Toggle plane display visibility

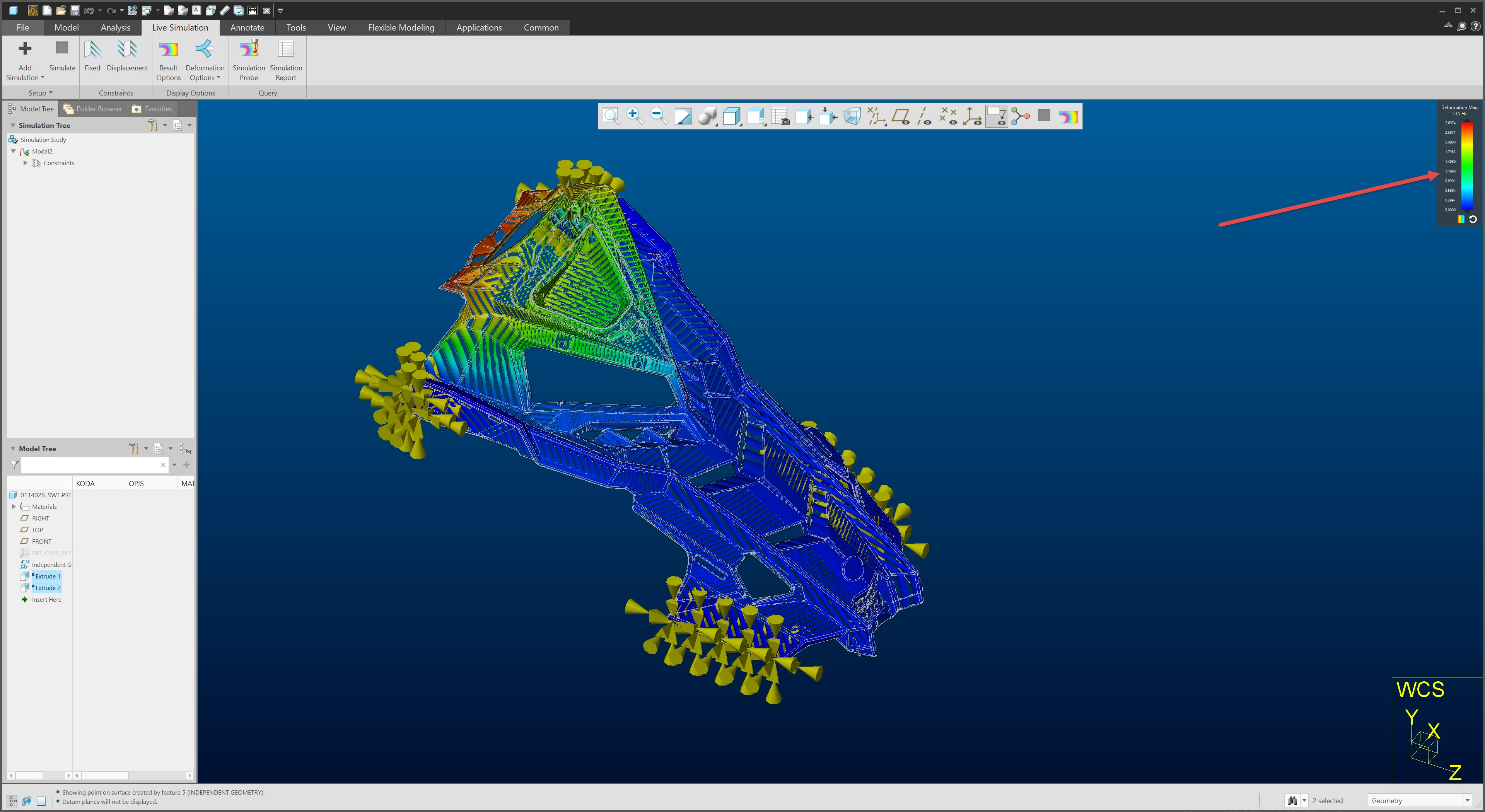coord(900,116)
